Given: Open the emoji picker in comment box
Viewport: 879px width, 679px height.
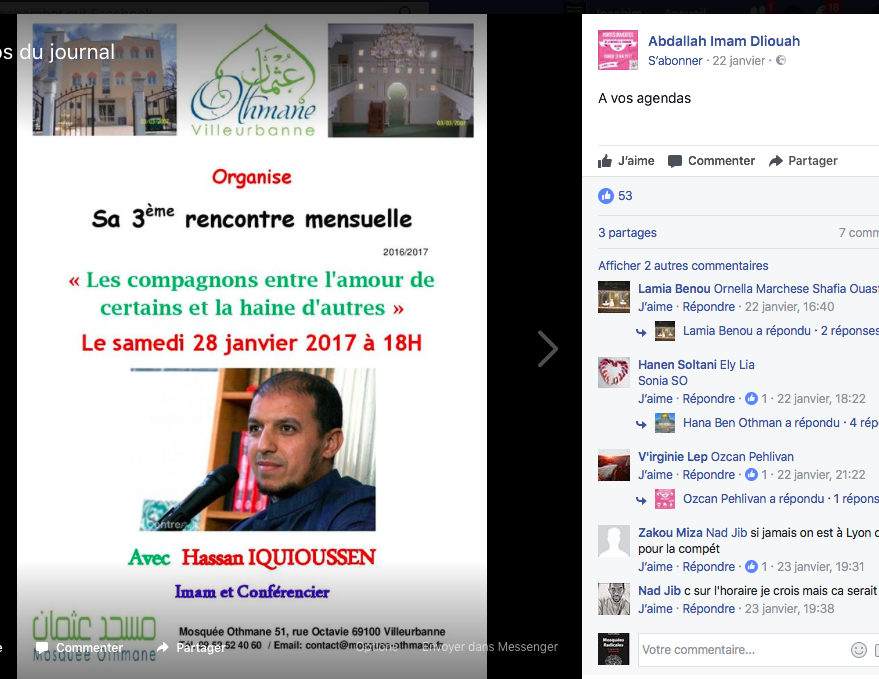Looking at the screenshot, I should (858, 650).
